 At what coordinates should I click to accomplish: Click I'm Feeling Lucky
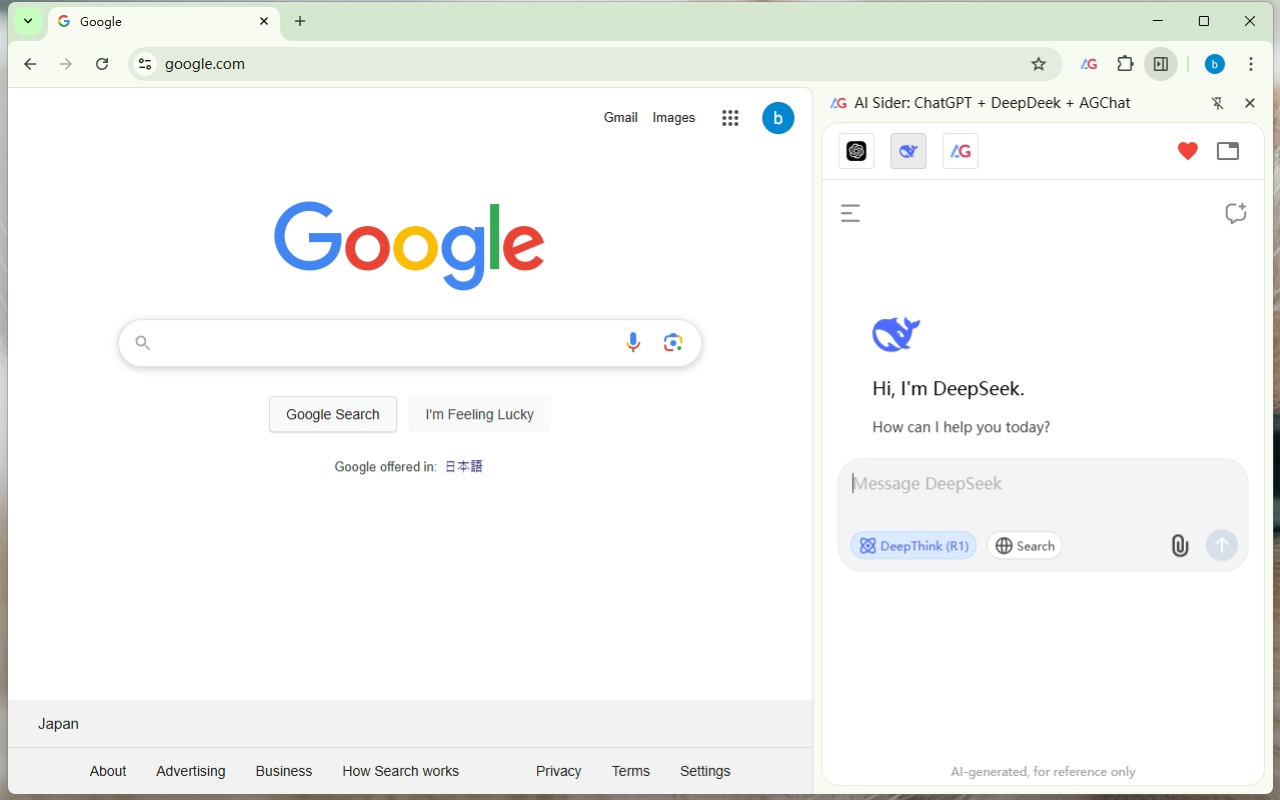(479, 414)
